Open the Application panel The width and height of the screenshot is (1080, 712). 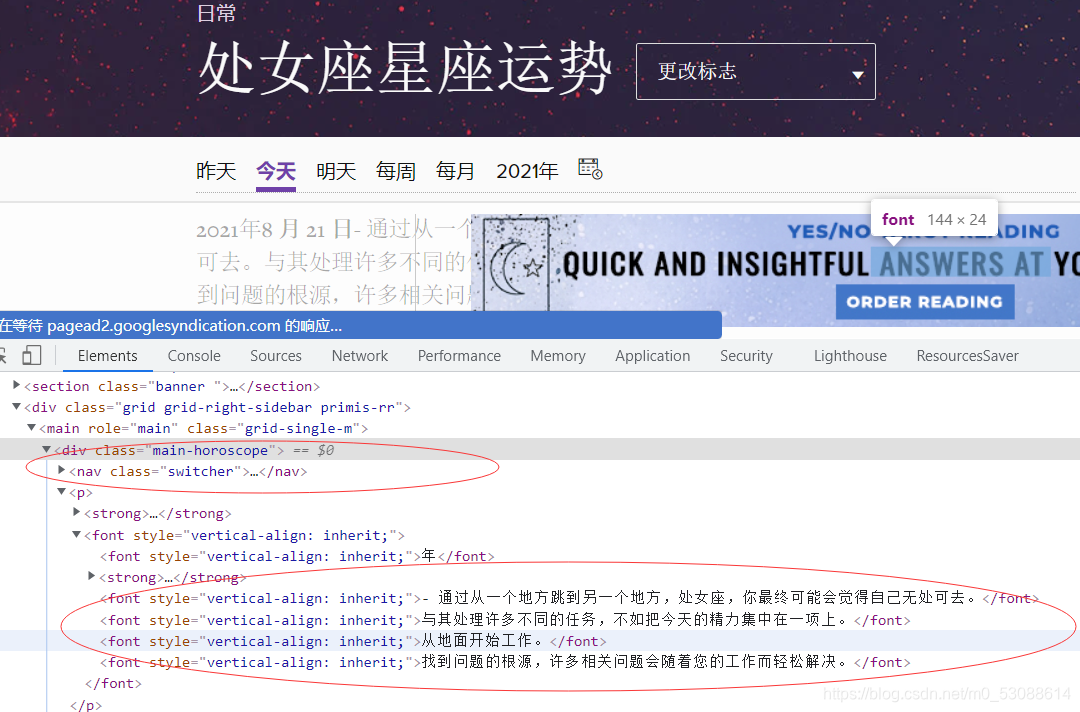click(652, 356)
